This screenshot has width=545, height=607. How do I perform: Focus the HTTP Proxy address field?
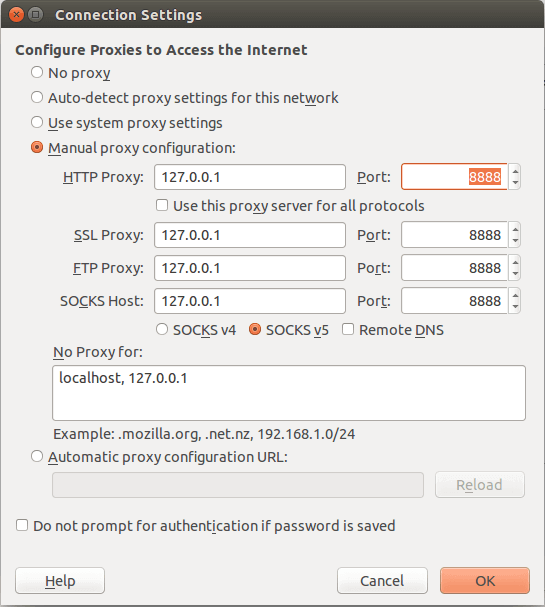[x=250, y=177]
